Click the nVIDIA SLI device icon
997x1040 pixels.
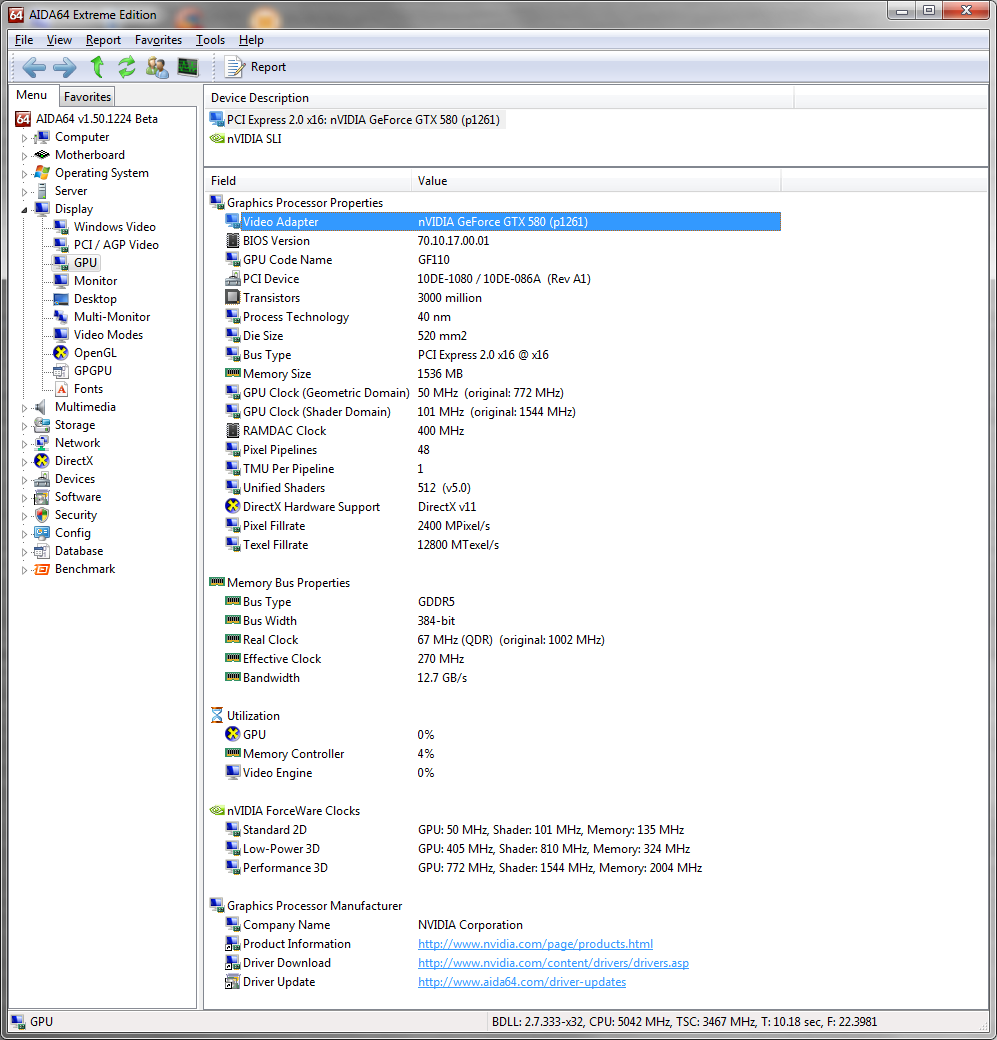(x=217, y=139)
